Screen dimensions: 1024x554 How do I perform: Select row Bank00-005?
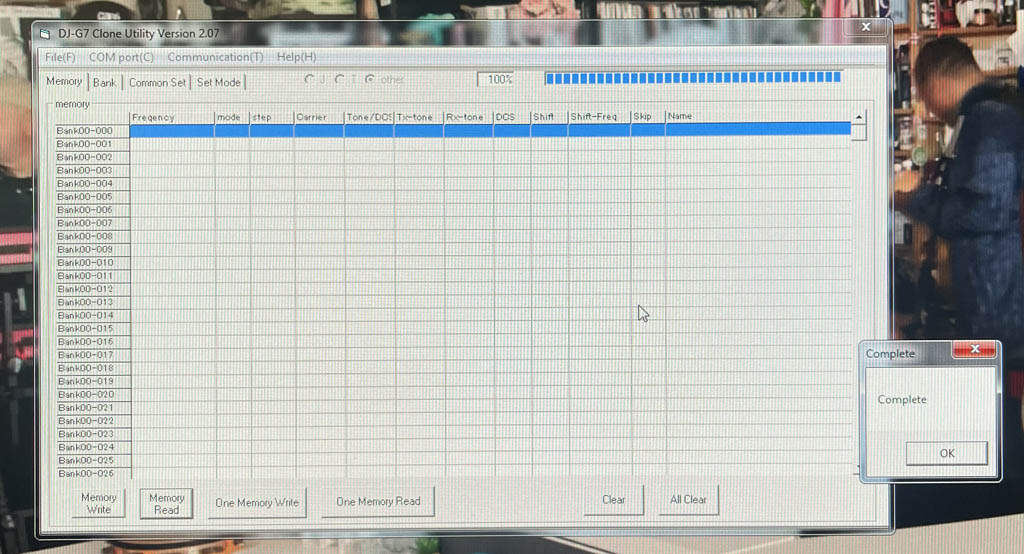[92, 197]
